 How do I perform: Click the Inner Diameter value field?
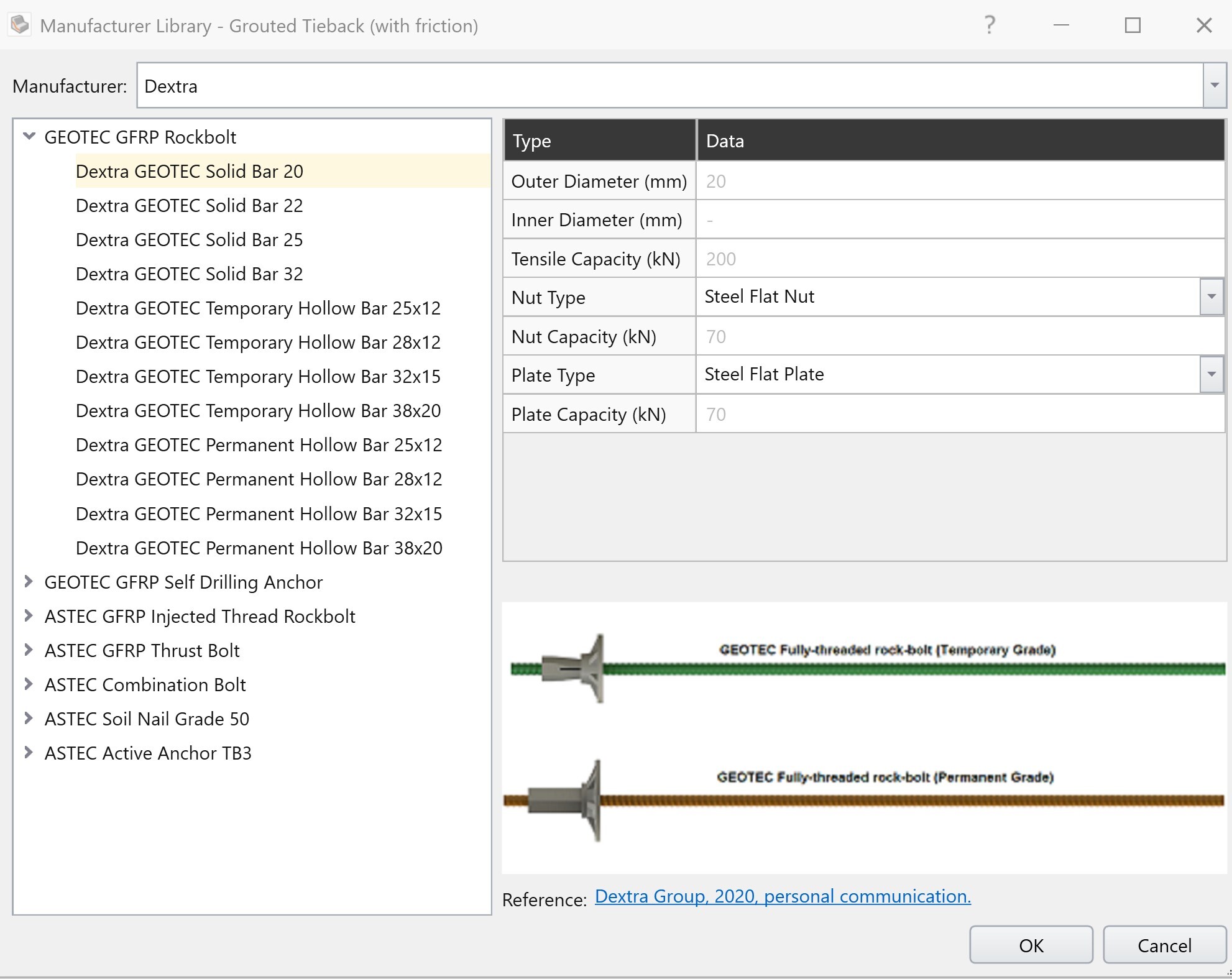(960, 219)
